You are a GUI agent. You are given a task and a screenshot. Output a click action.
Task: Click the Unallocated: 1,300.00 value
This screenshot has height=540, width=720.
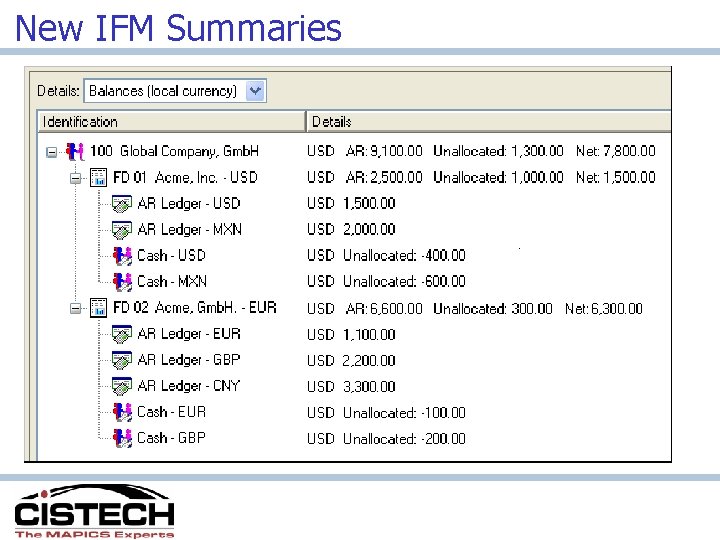(498, 151)
